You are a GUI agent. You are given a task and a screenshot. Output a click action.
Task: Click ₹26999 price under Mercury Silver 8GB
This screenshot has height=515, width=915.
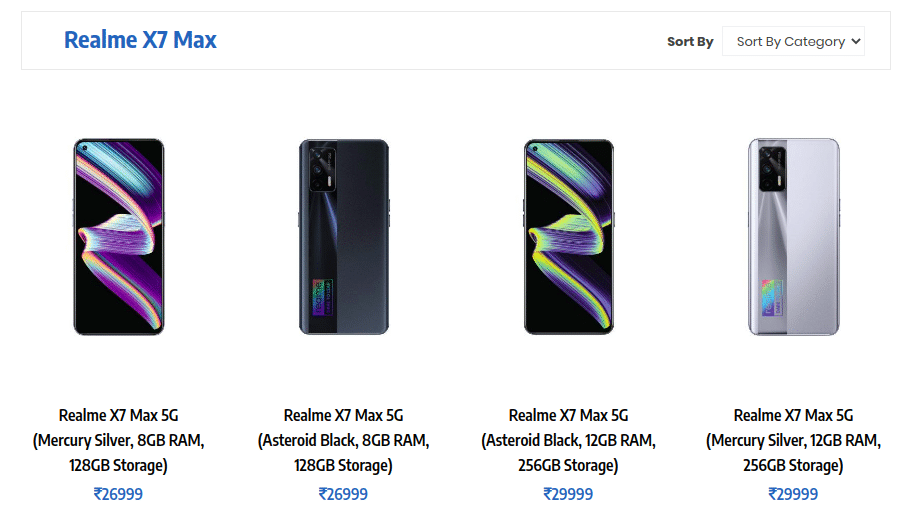(x=118, y=494)
